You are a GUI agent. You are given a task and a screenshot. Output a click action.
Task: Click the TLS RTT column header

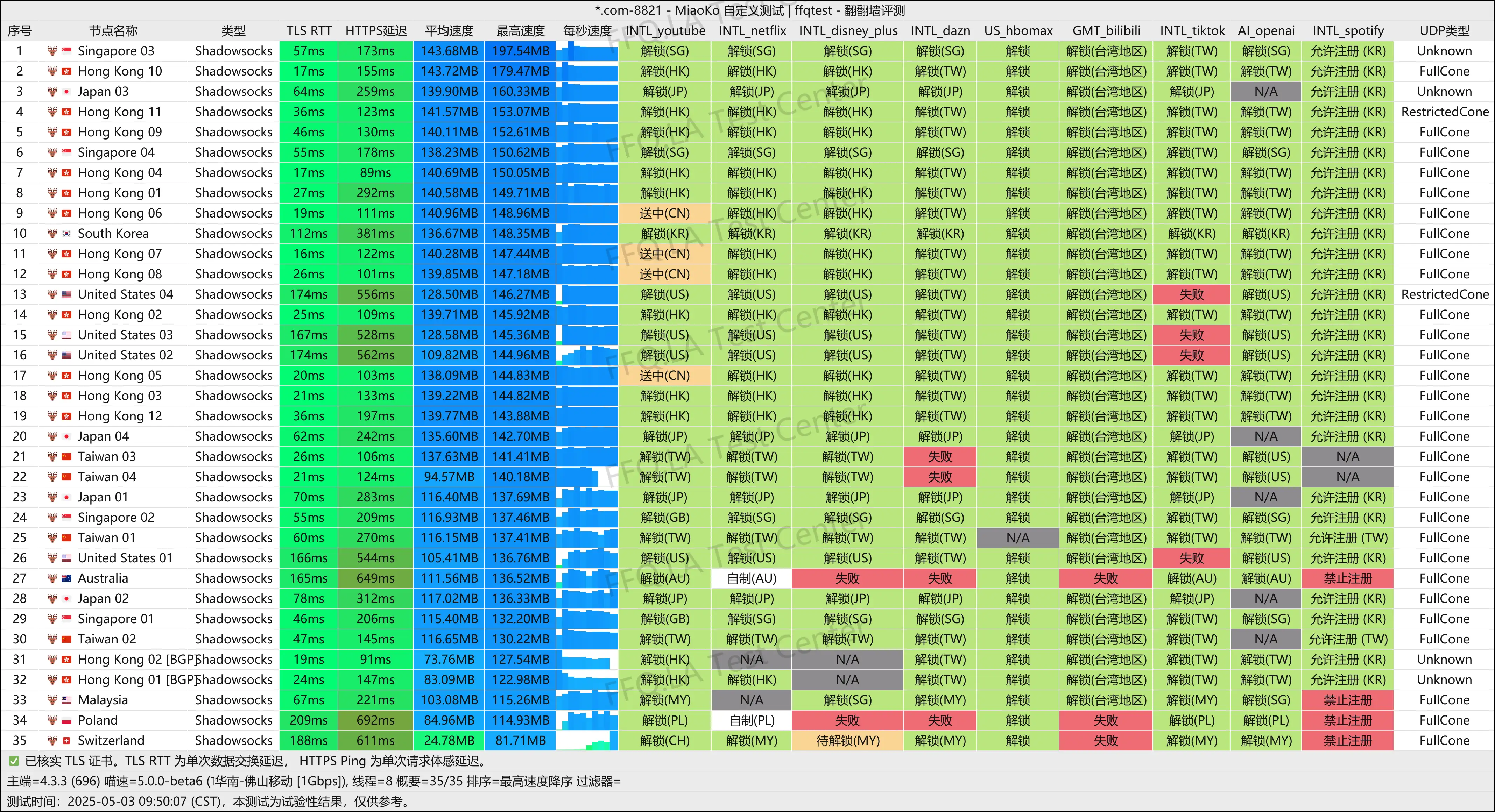309,31
